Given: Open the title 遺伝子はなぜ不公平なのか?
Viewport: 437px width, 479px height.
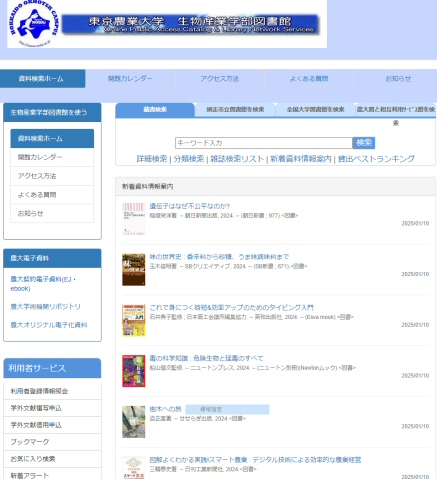Looking at the screenshot, I should (190, 206).
